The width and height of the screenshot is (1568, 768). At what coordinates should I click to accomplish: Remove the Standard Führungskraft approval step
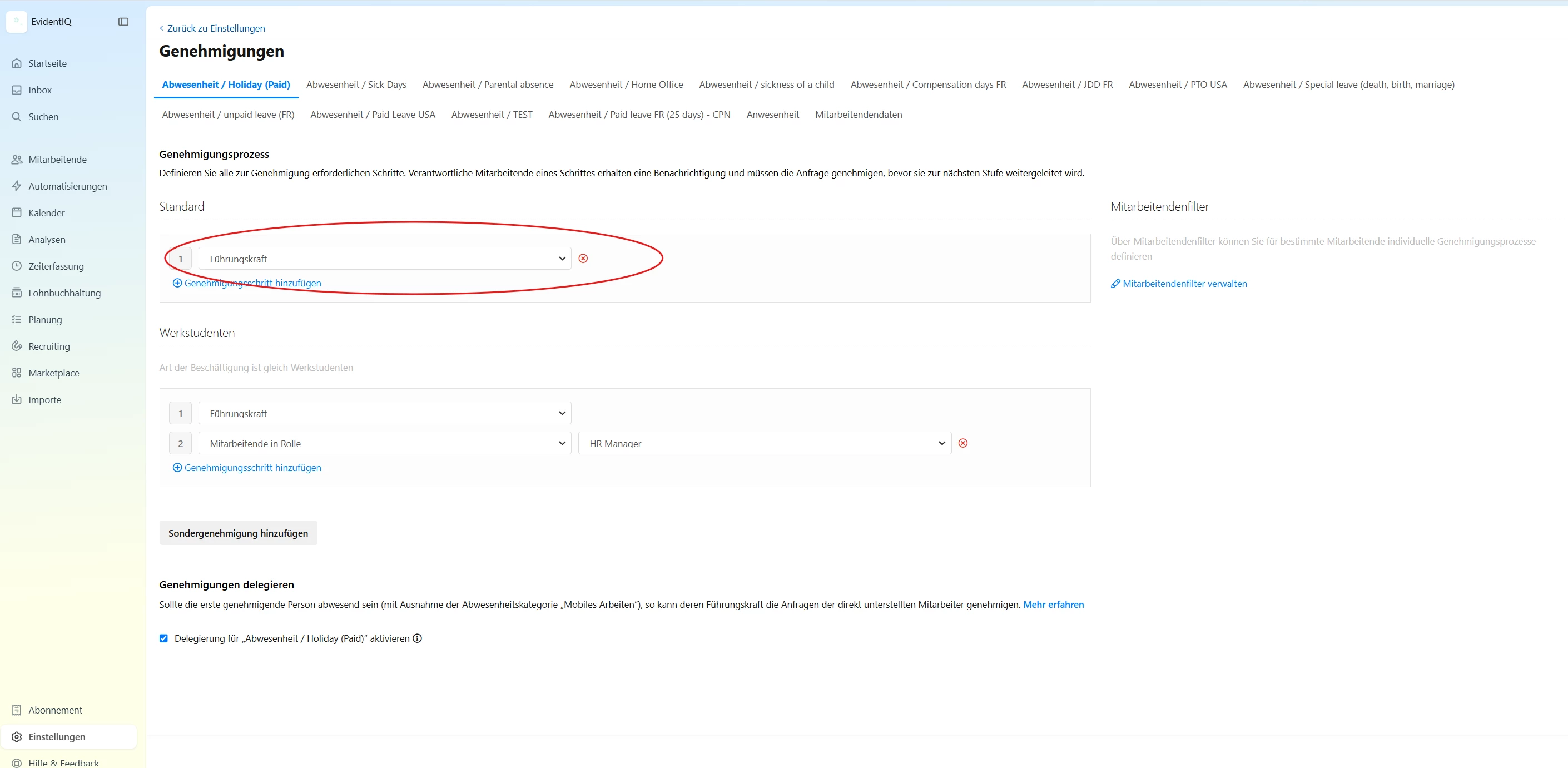(x=583, y=259)
